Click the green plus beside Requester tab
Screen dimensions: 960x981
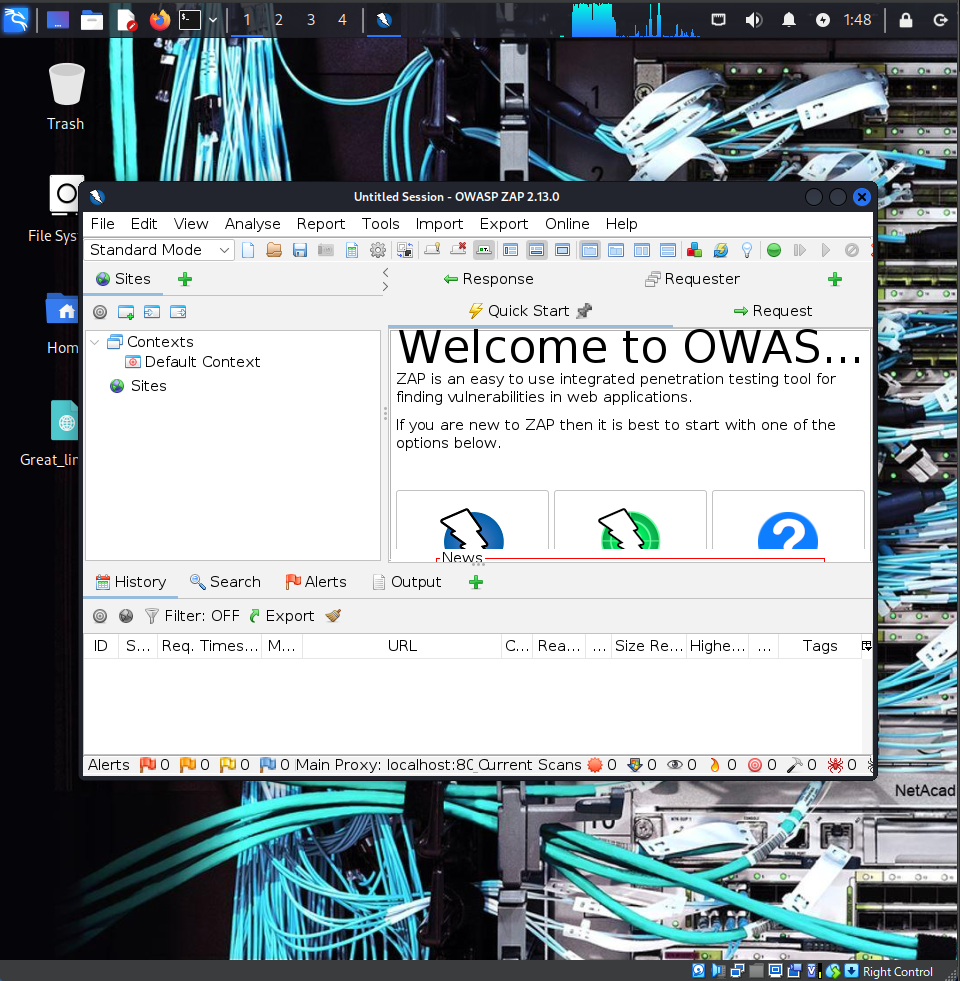[835, 279]
